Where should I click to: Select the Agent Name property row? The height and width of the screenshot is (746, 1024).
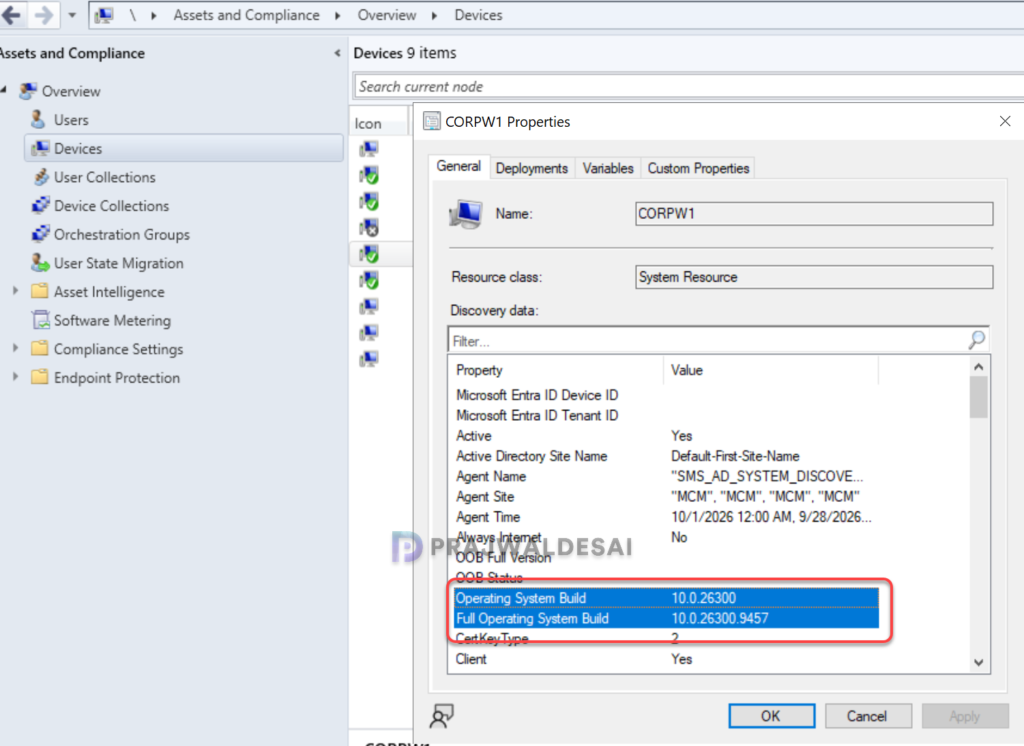point(666,476)
